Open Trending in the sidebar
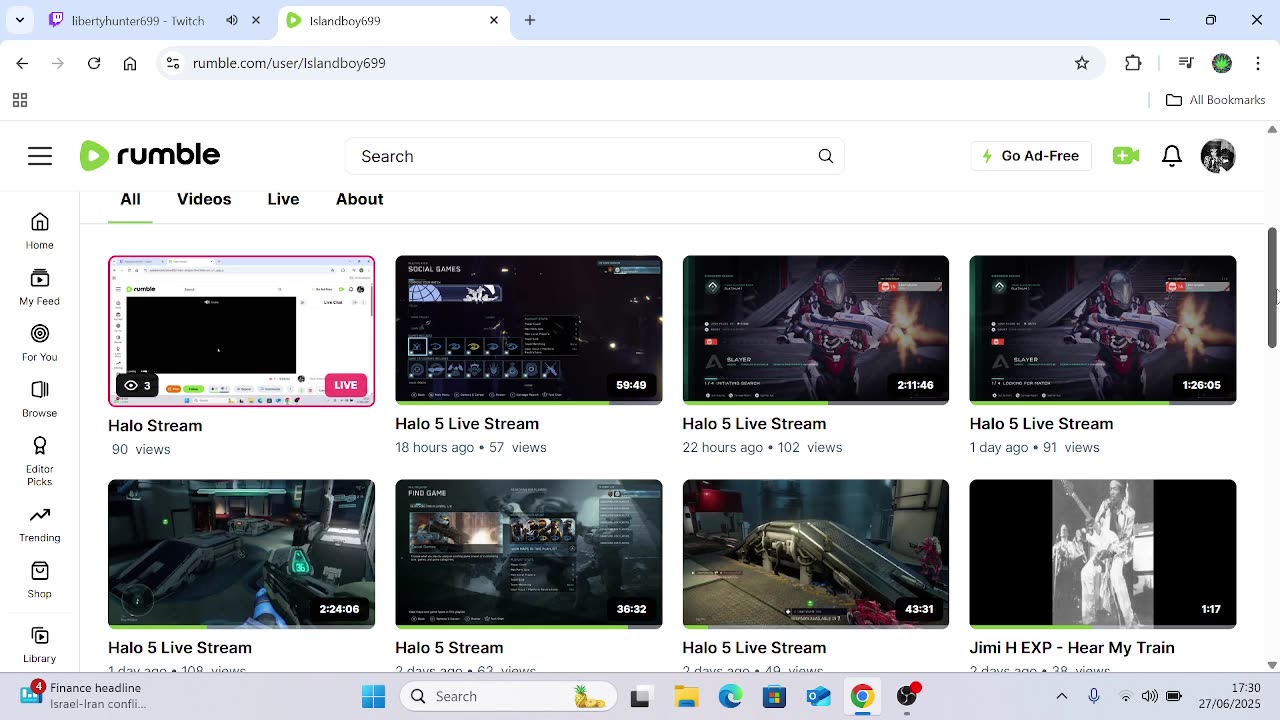Viewport: 1280px width, 720px height. click(40, 524)
